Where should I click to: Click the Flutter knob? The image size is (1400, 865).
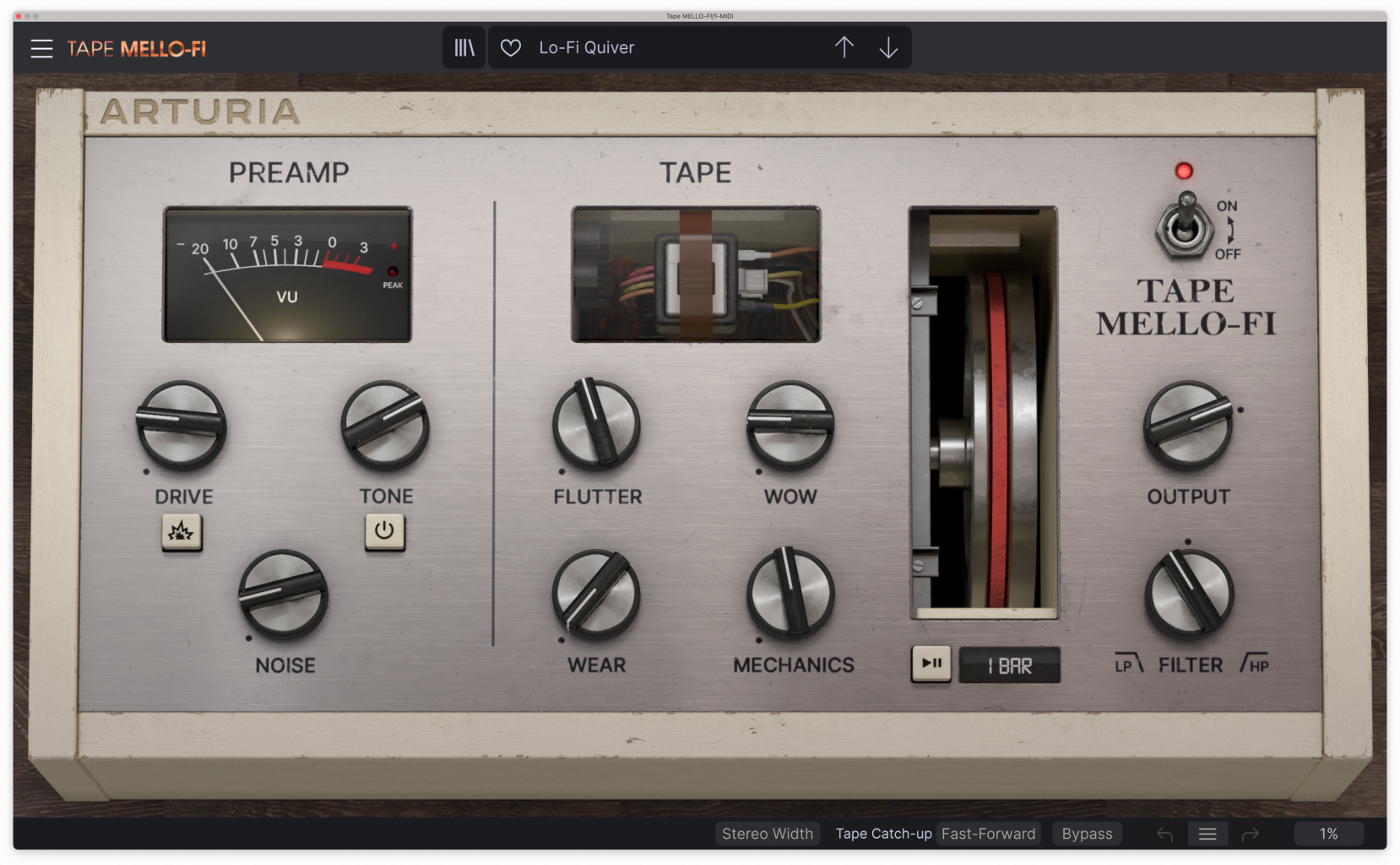(x=596, y=424)
